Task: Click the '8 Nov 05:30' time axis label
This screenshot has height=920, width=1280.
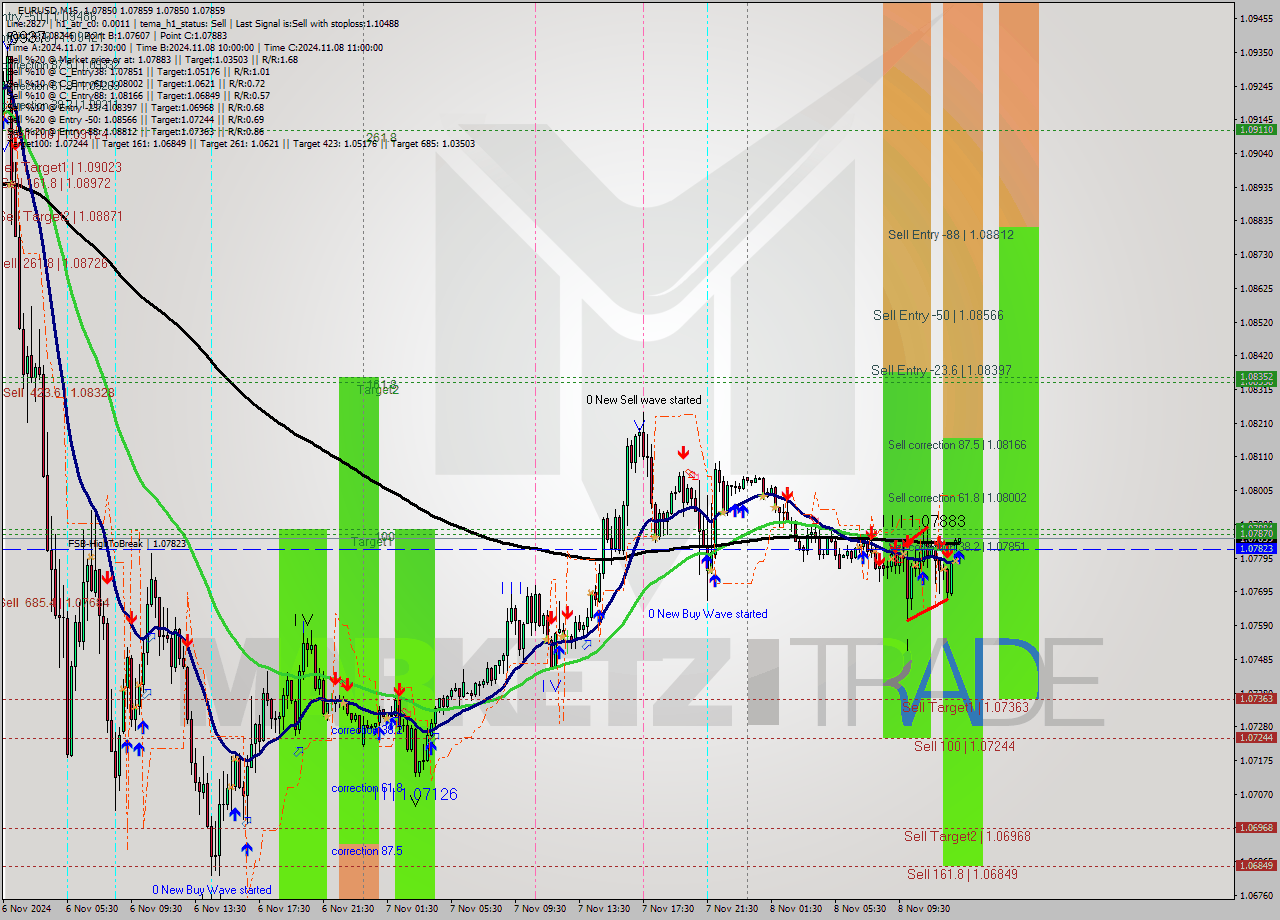Action: click(861, 909)
